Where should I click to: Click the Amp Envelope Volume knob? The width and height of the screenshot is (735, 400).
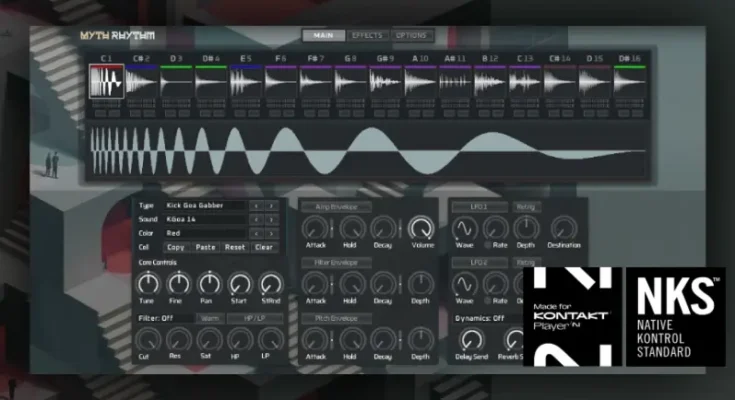coord(419,230)
